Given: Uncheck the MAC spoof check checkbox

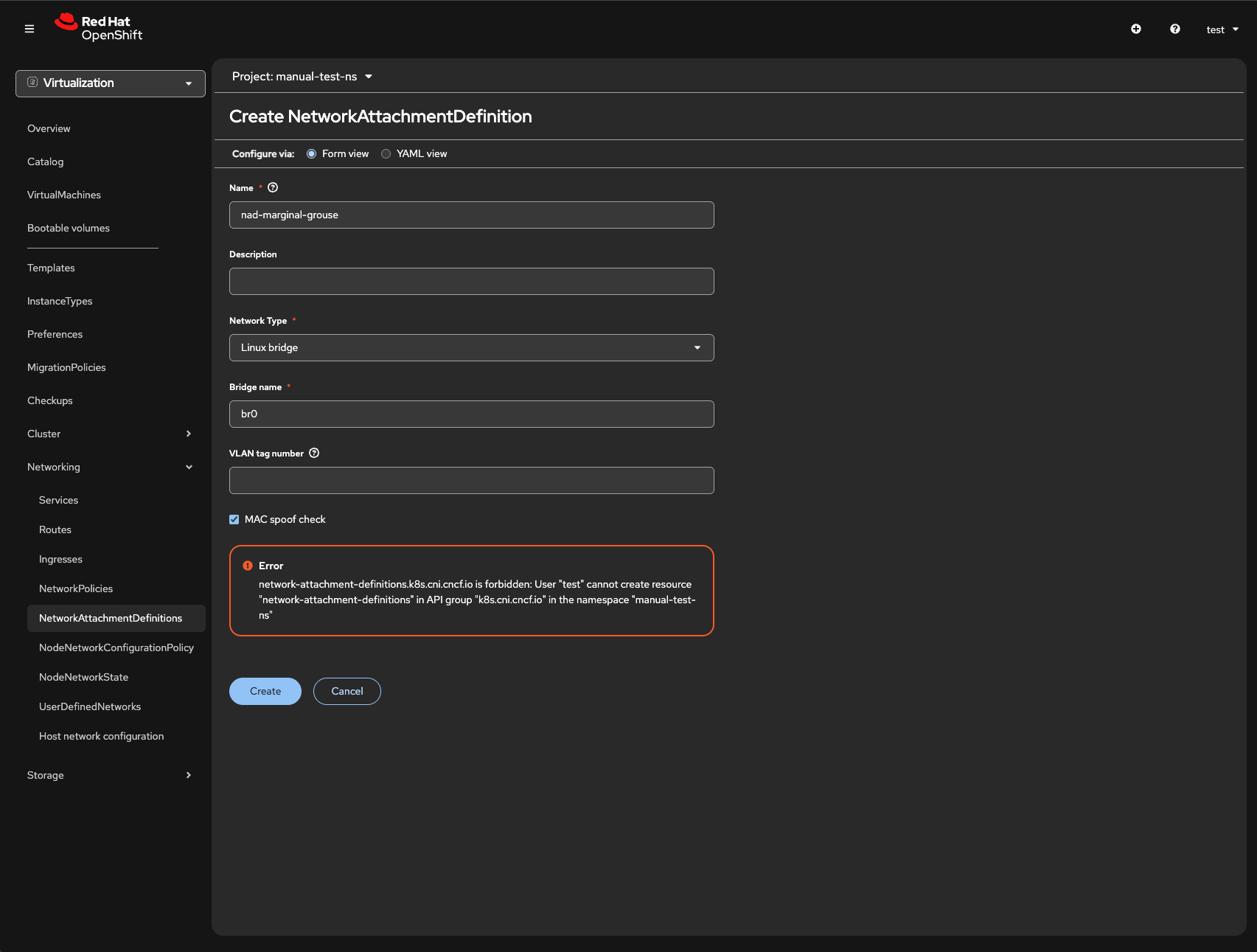Looking at the screenshot, I should click(234, 519).
